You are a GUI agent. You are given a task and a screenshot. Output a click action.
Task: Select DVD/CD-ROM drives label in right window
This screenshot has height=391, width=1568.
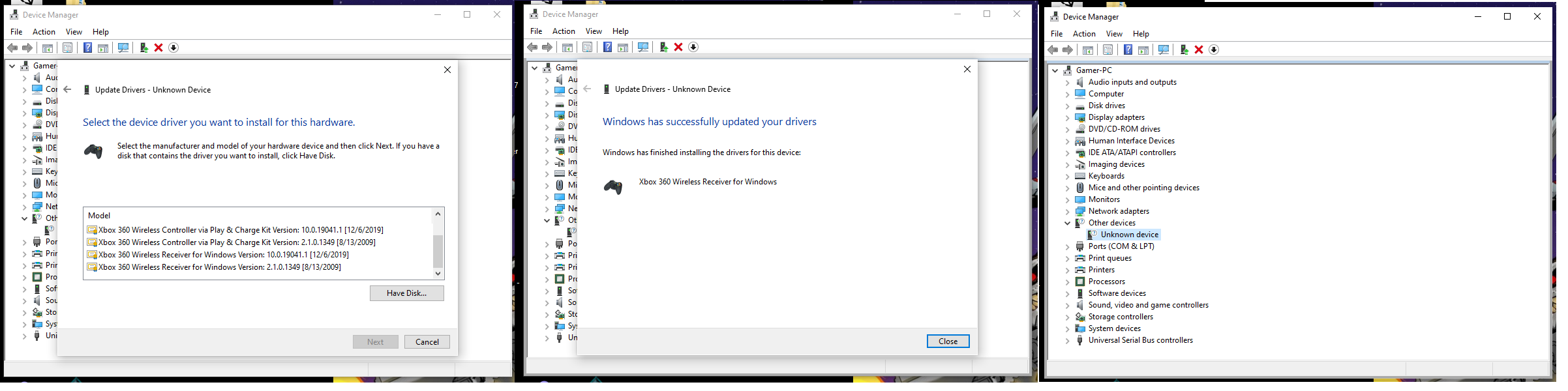pos(1124,129)
